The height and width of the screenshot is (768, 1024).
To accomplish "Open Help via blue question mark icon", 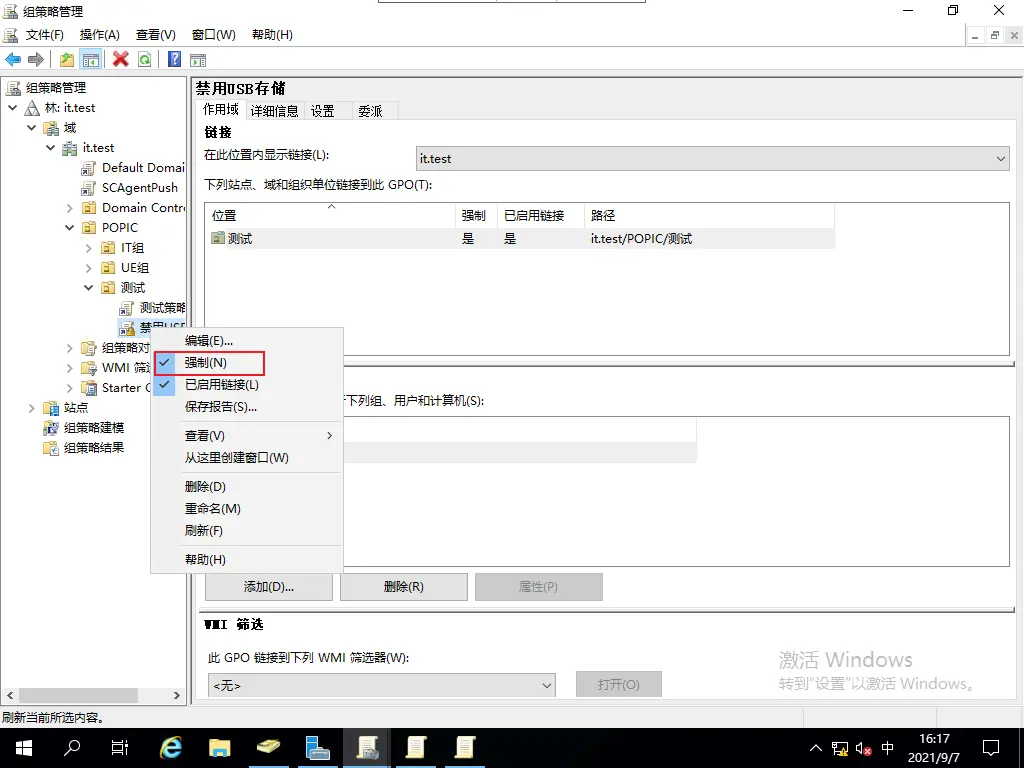I will 174,59.
